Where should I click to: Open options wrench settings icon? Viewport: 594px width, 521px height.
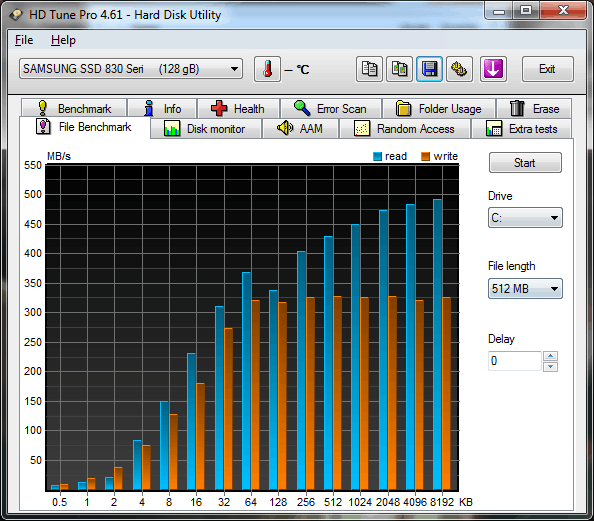coord(459,69)
